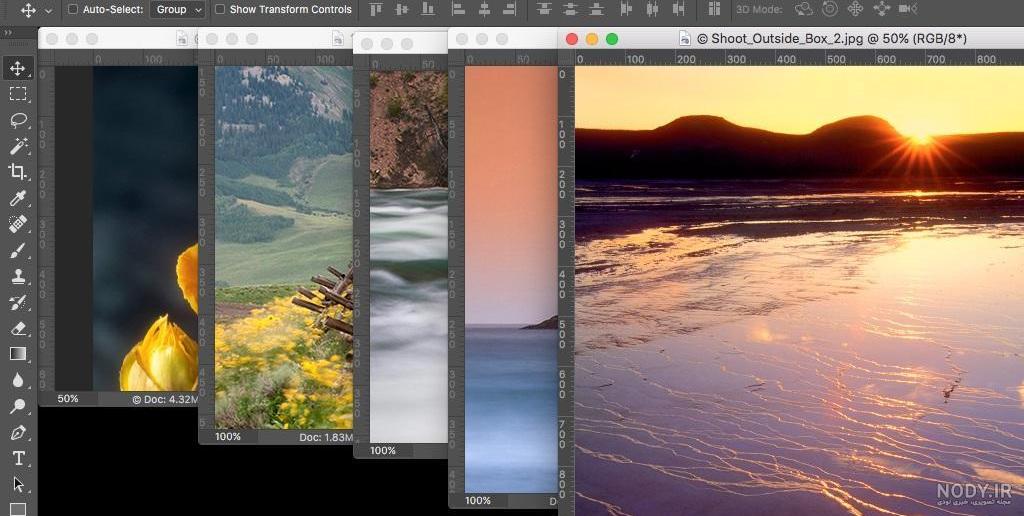1024x516 pixels.
Task: Enable the Auto-Select checkbox
Action: point(72,9)
